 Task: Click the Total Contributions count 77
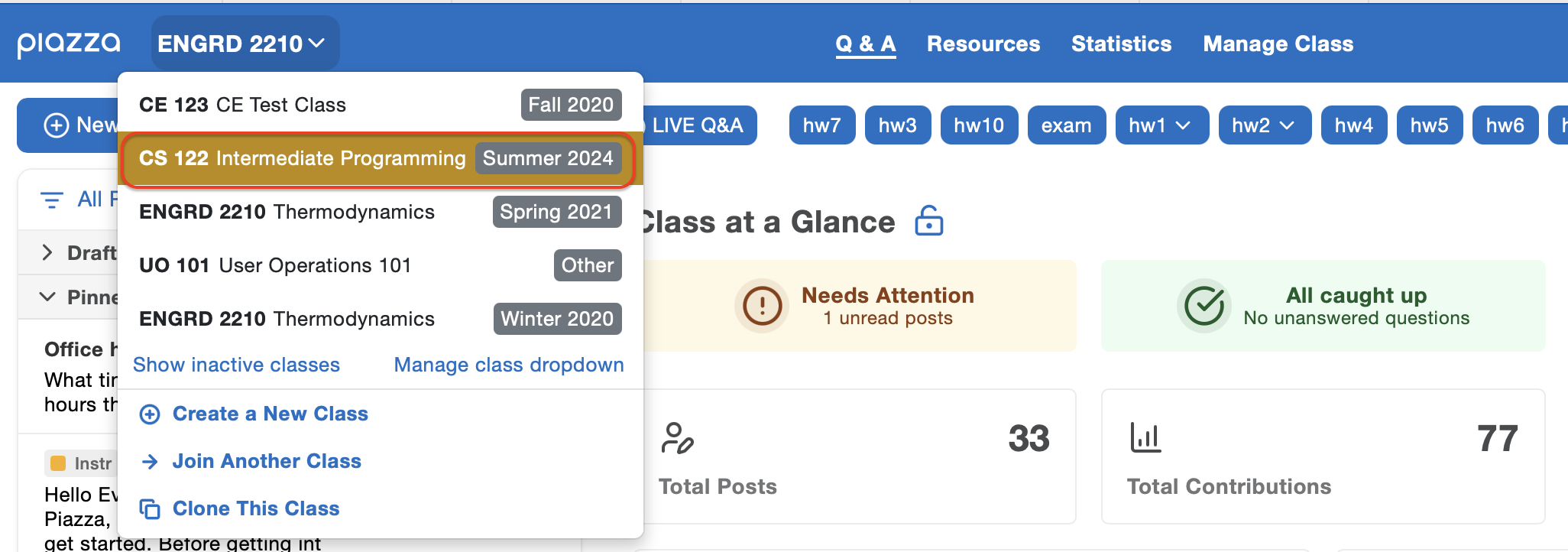click(x=1497, y=439)
